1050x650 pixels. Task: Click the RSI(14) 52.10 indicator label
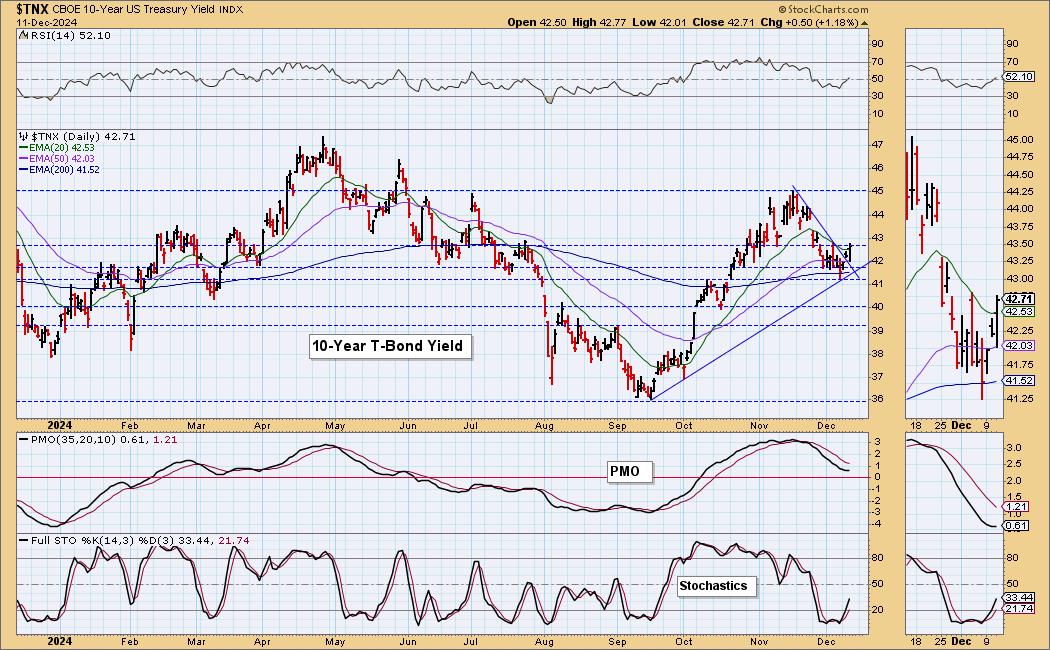coord(70,35)
